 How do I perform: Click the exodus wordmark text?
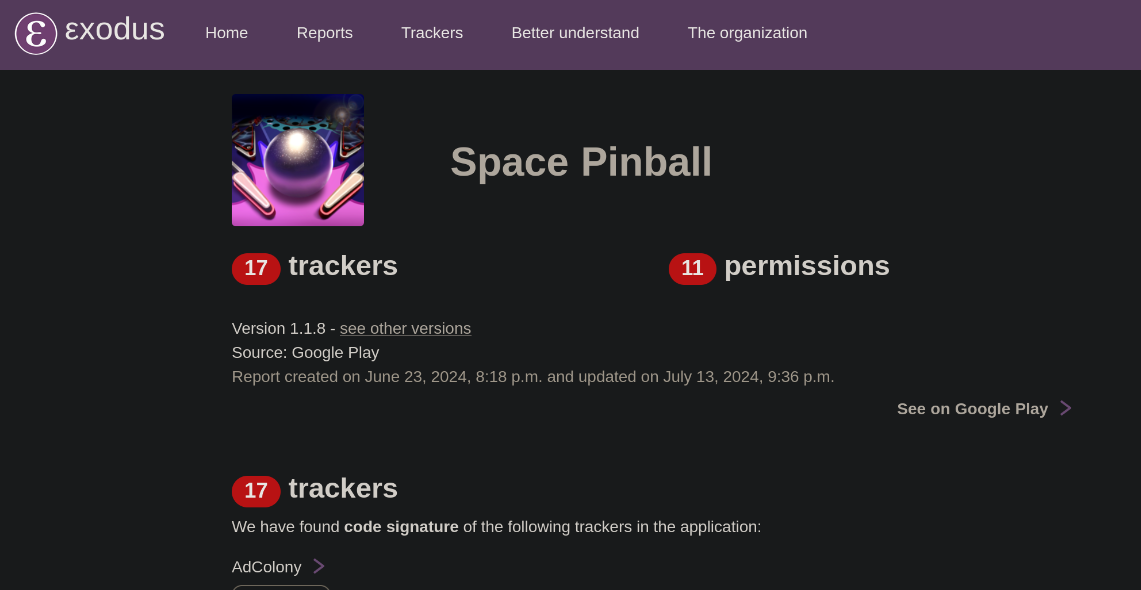[x=114, y=30]
